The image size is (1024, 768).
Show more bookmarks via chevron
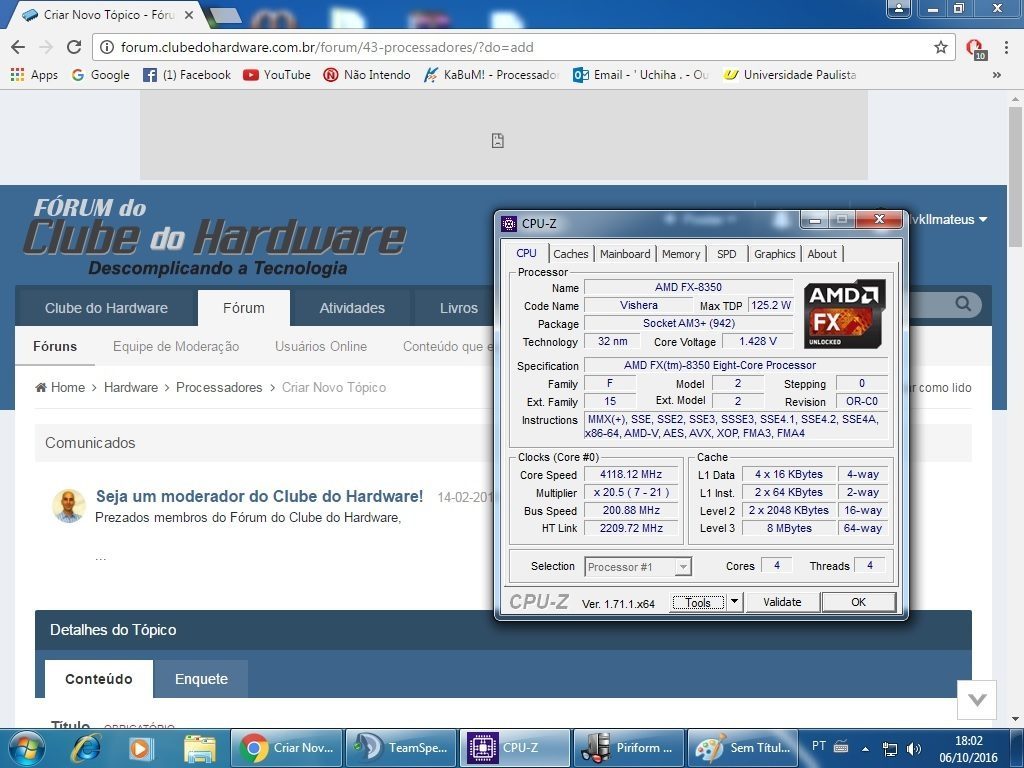(x=997, y=75)
